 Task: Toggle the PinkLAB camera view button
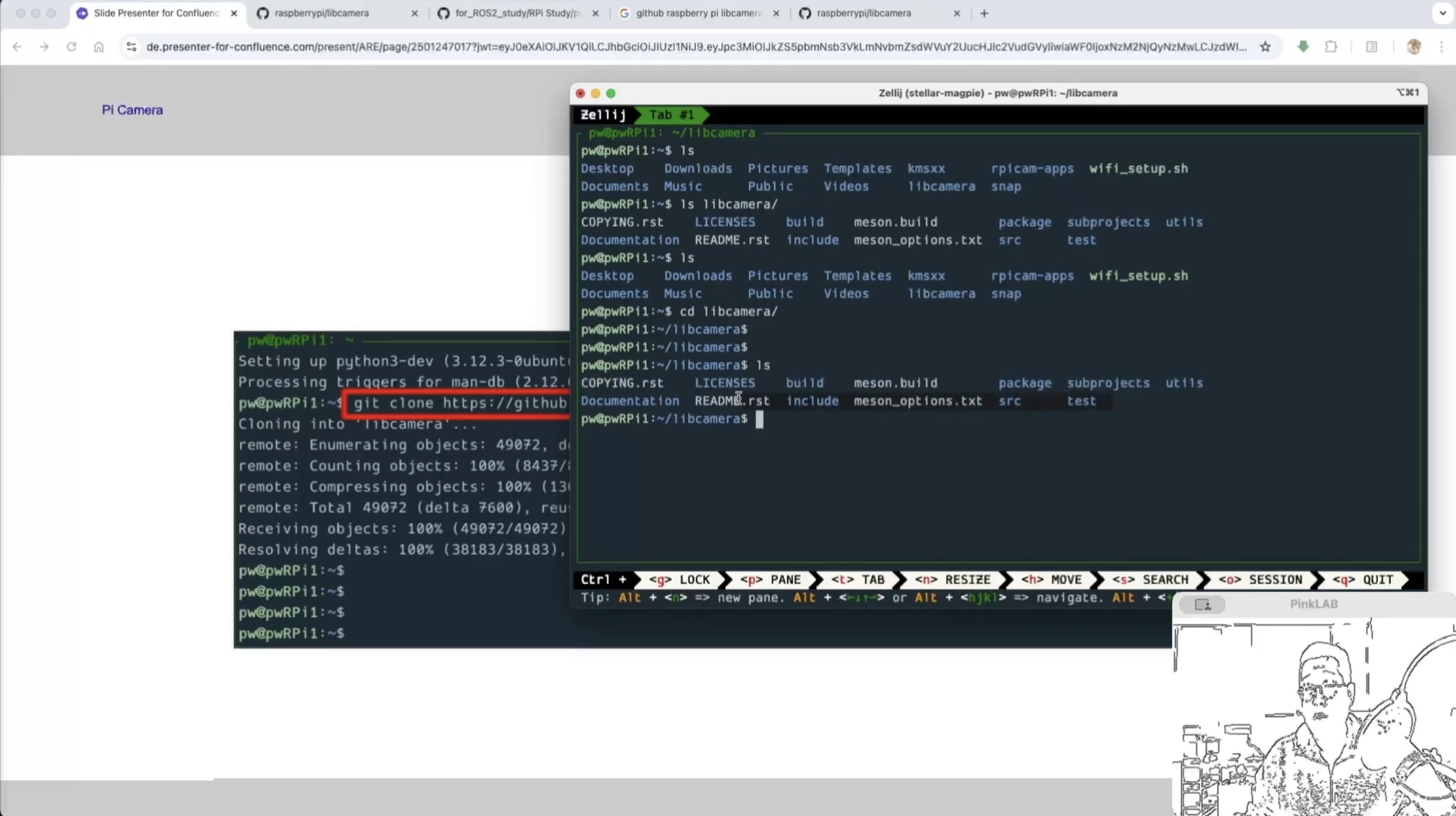point(1202,604)
